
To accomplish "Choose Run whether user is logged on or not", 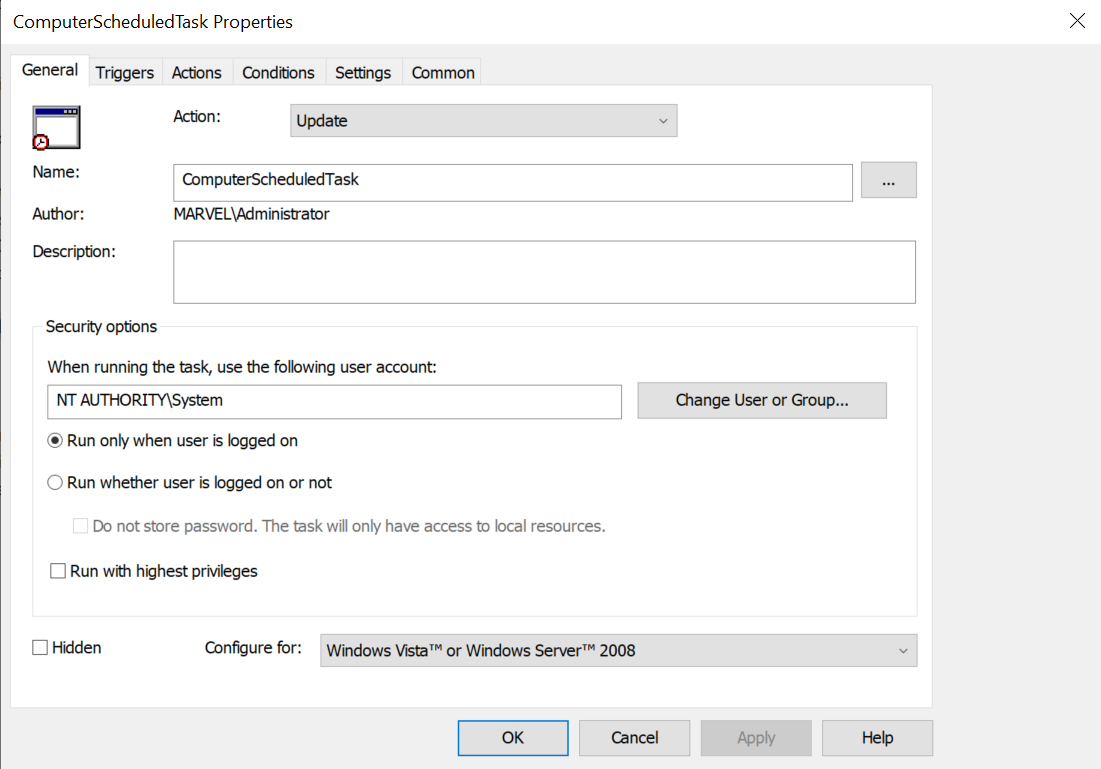I will point(56,483).
